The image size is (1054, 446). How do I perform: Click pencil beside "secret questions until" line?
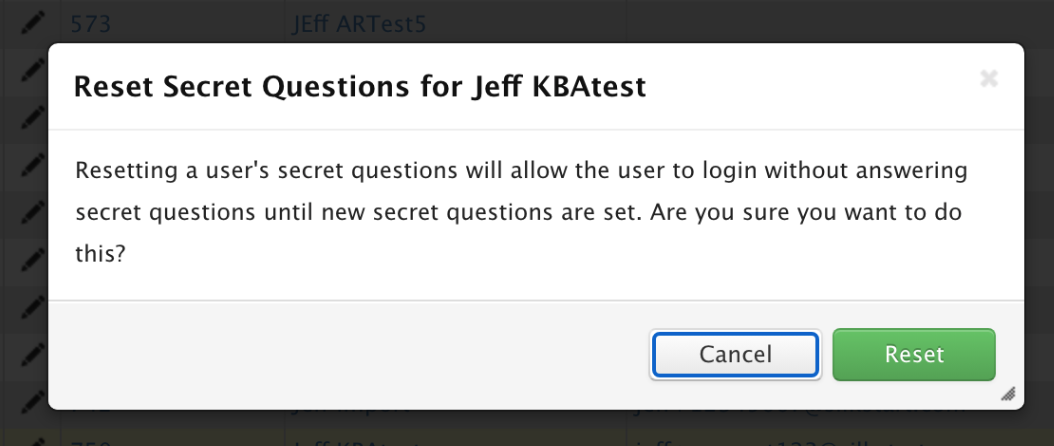[33, 210]
